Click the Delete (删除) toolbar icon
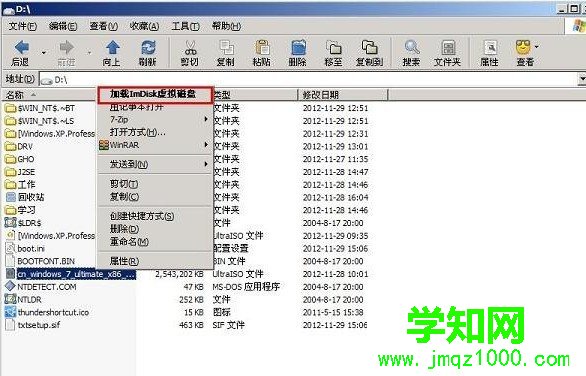This screenshot has height=376, width=586. (x=298, y=48)
